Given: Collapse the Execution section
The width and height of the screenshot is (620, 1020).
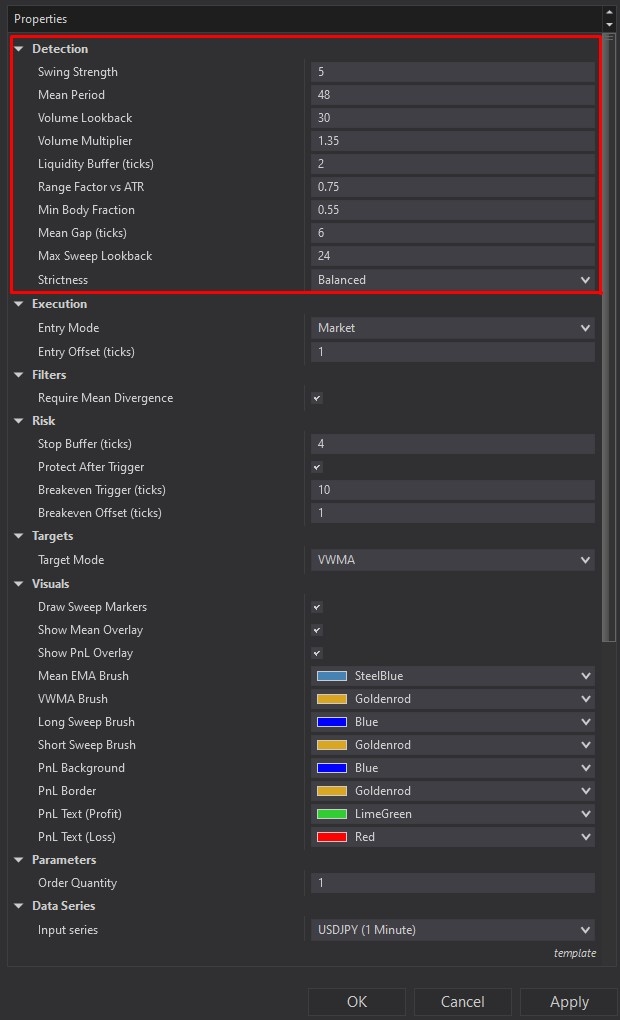Looking at the screenshot, I should pyautogui.click(x=20, y=303).
